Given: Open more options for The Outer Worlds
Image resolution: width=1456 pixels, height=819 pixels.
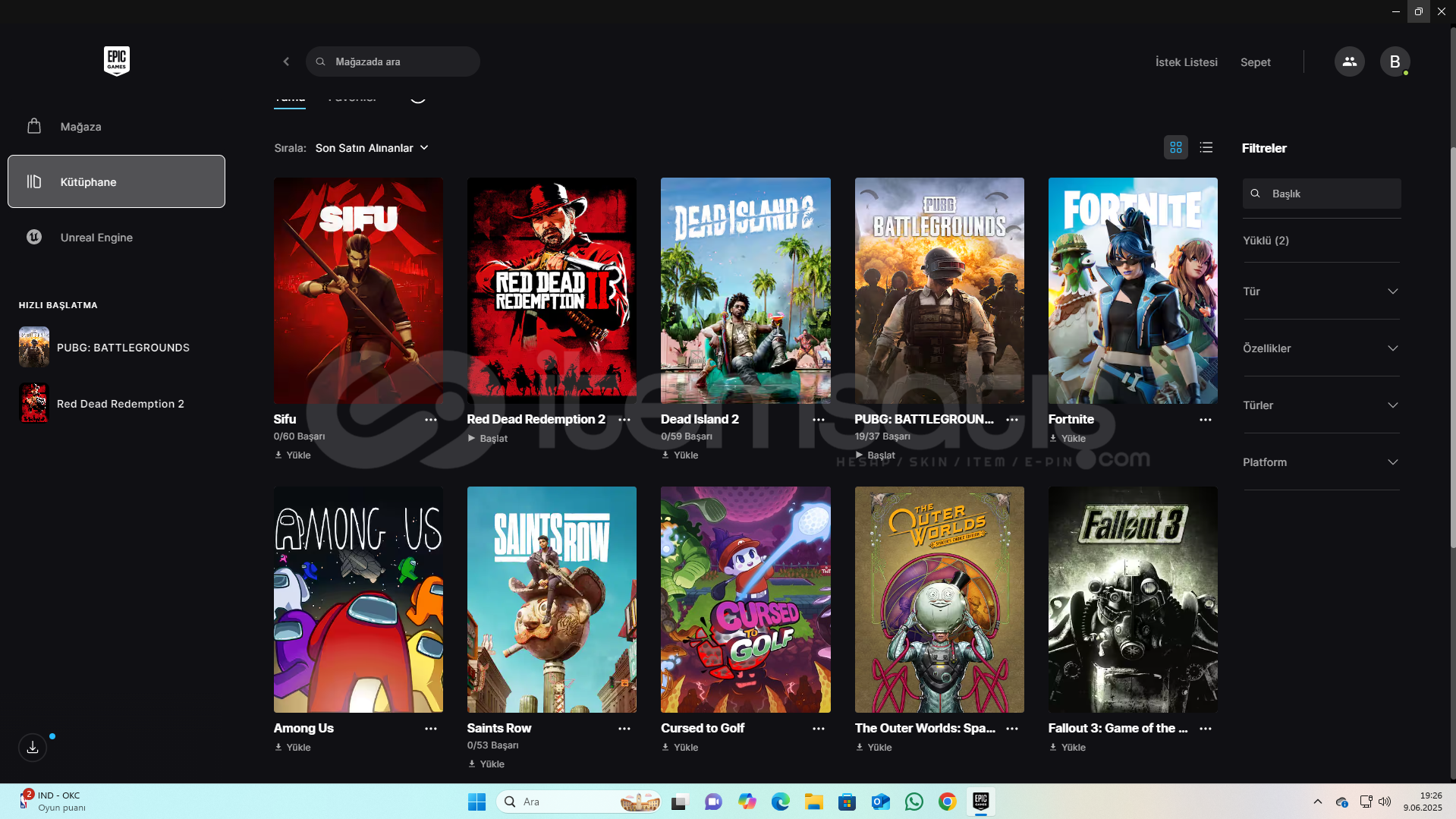Looking at the screenshot, I should (1012, 729).
